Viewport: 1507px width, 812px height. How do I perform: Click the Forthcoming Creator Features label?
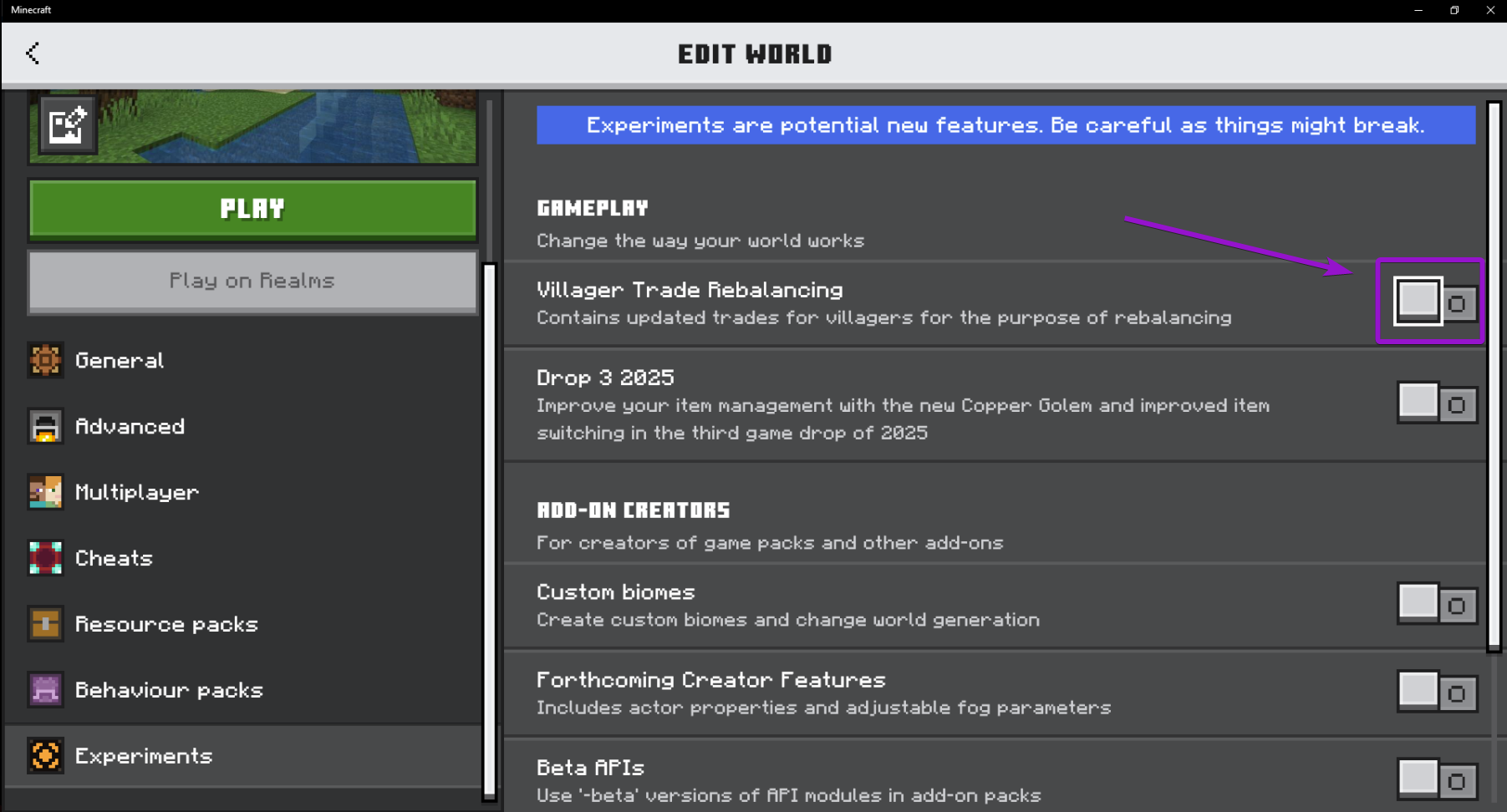point(711,680)
